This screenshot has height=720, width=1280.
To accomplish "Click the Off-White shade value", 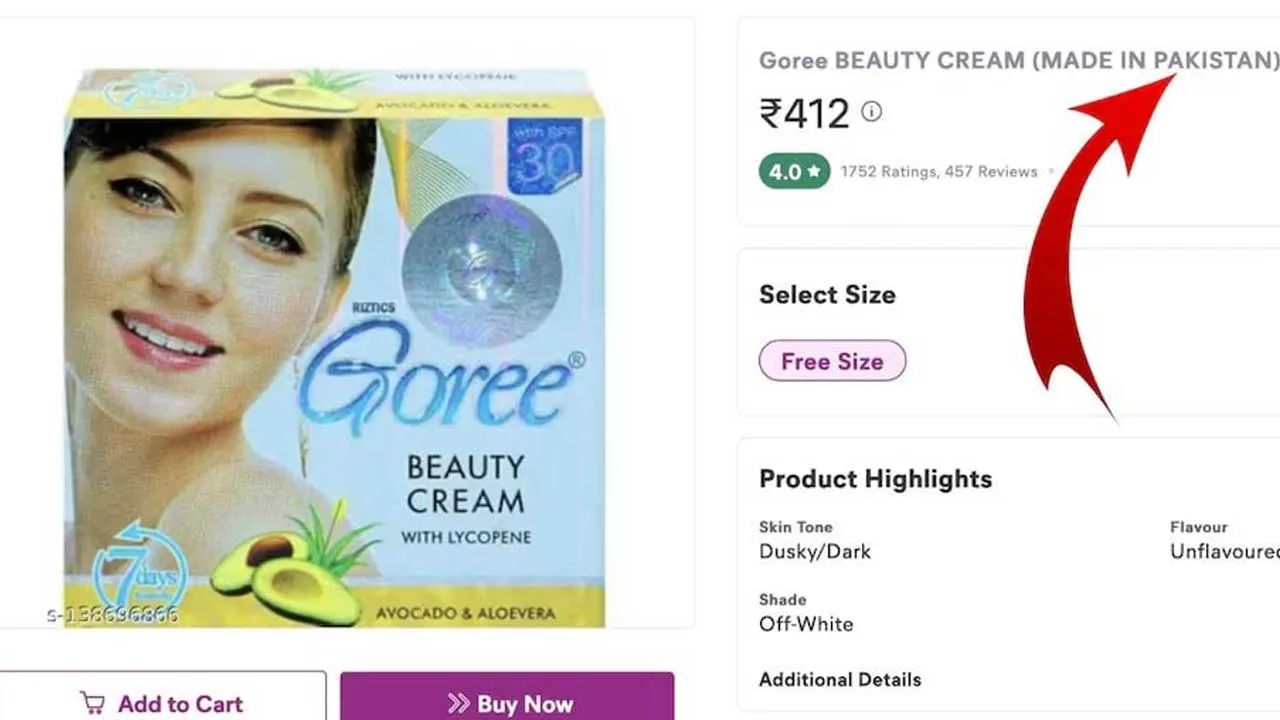I will click(806, 624).
